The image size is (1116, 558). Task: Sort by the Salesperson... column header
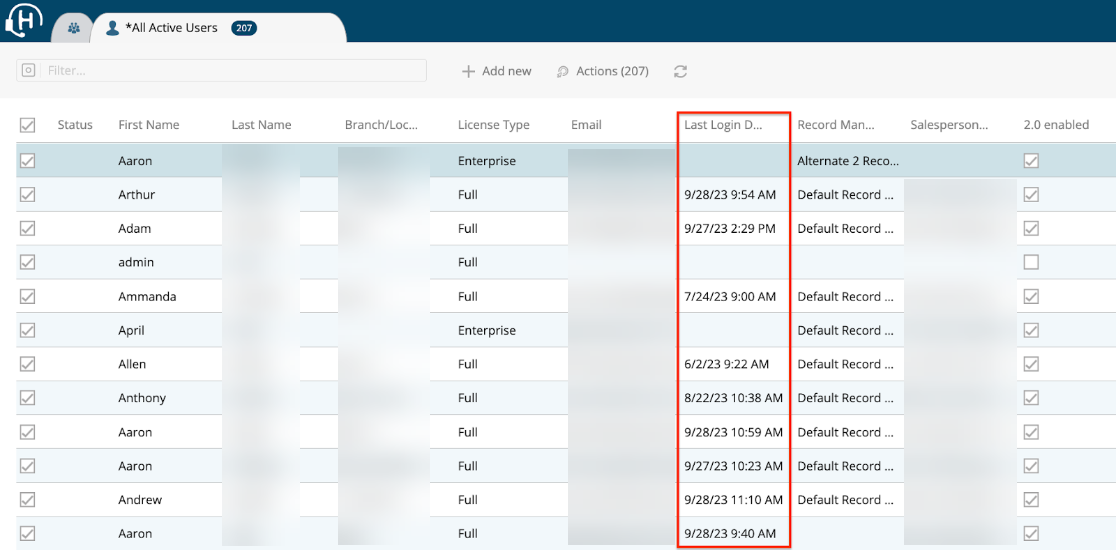pyautogui.click(x=949, y=125)
